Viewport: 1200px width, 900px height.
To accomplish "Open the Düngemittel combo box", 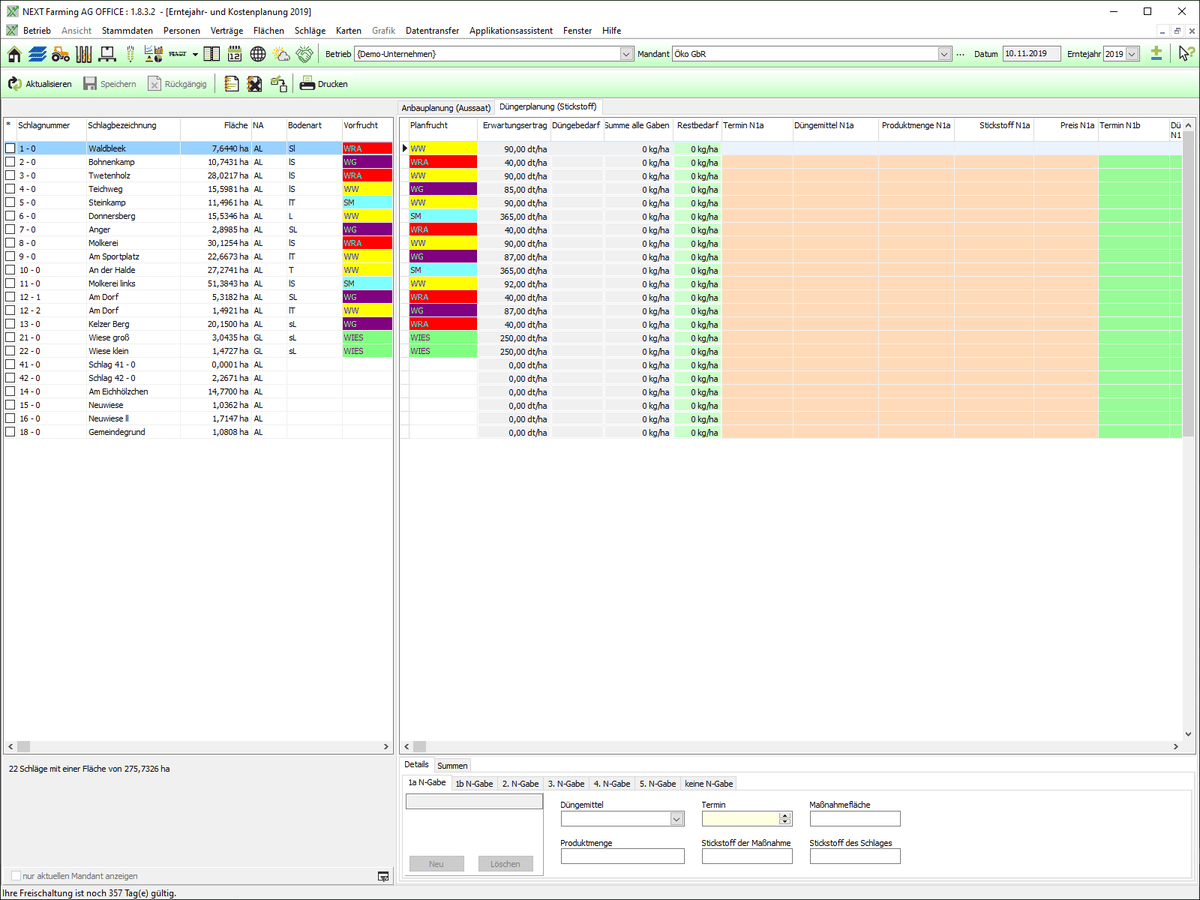I will click(677, 819).
